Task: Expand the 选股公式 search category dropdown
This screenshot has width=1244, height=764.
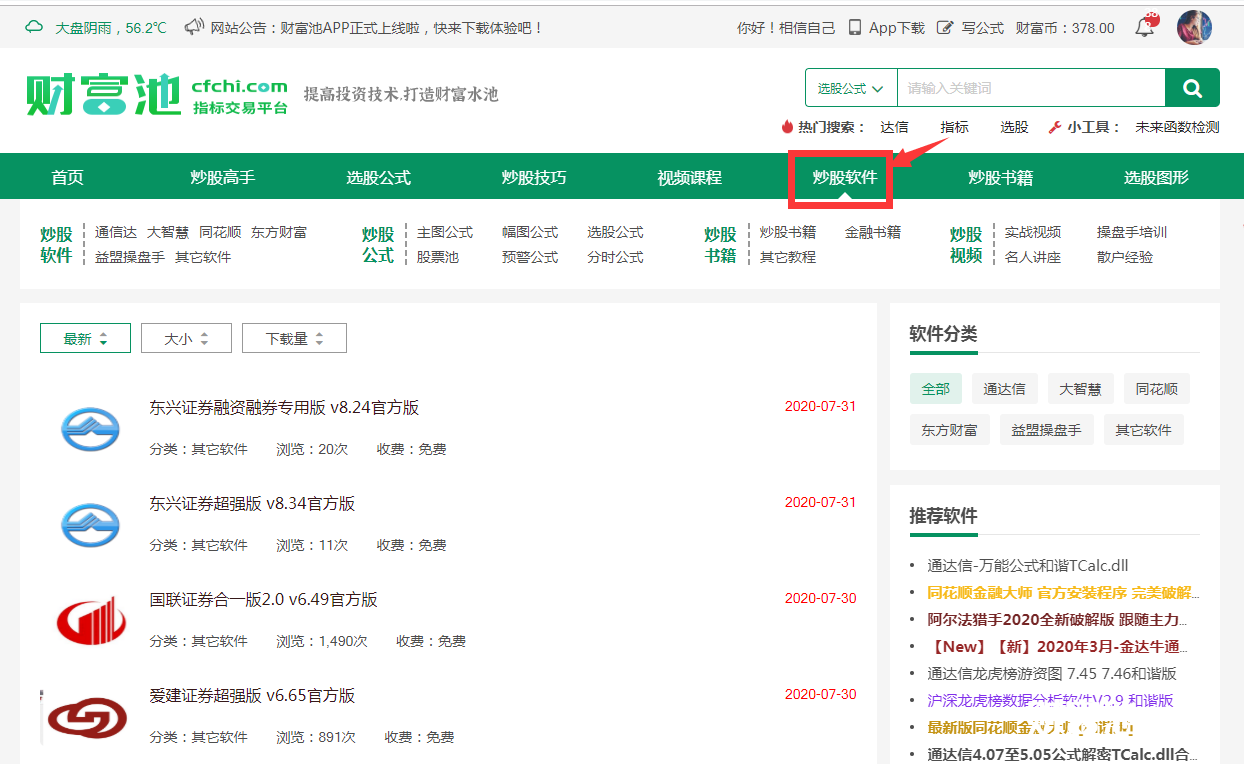Action: [851, 88]
